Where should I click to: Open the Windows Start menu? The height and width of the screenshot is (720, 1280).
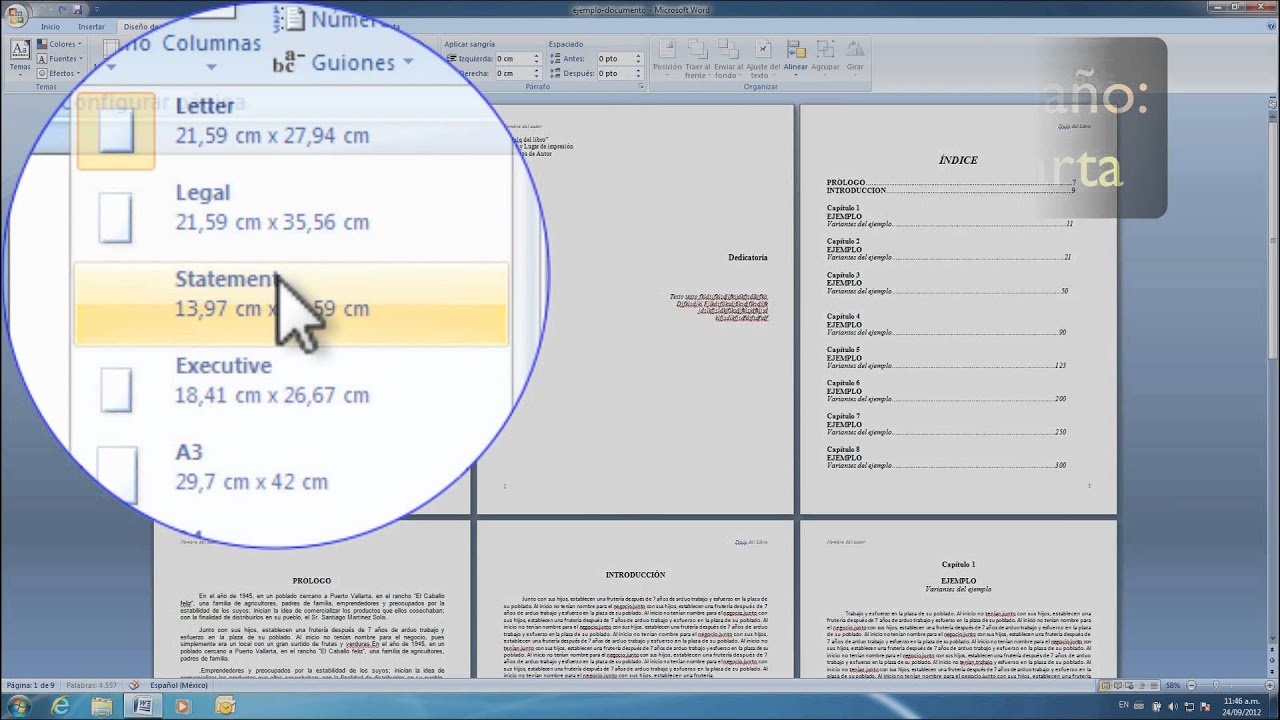[x=20, y=706]
